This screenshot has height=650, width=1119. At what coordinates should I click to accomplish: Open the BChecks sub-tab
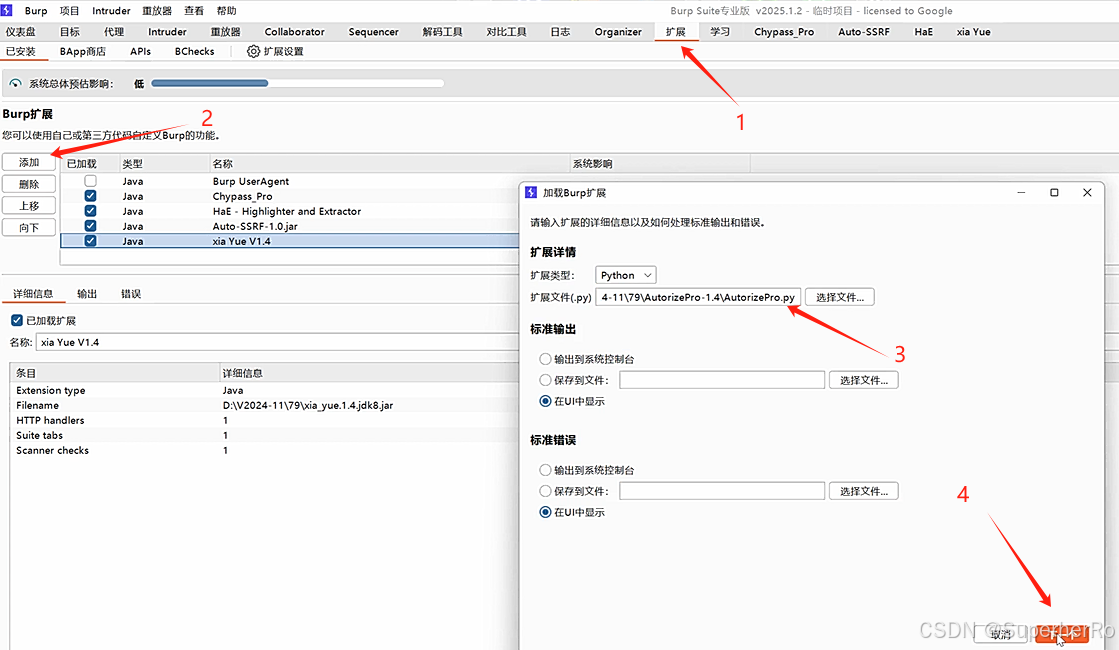pos(194,51)
